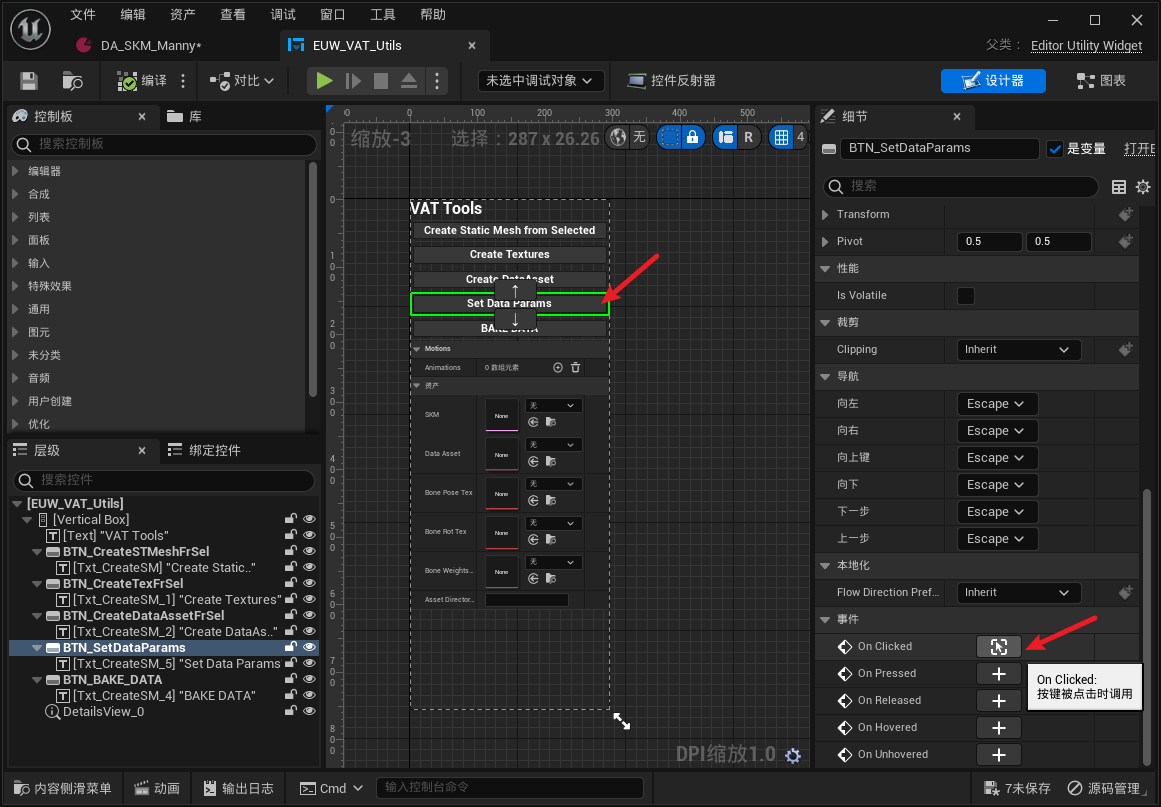The width and height of the screenshot is (1161, 807).
Task: Toggle the 'Is Variable' checkbox
Action: (1055, 149)
